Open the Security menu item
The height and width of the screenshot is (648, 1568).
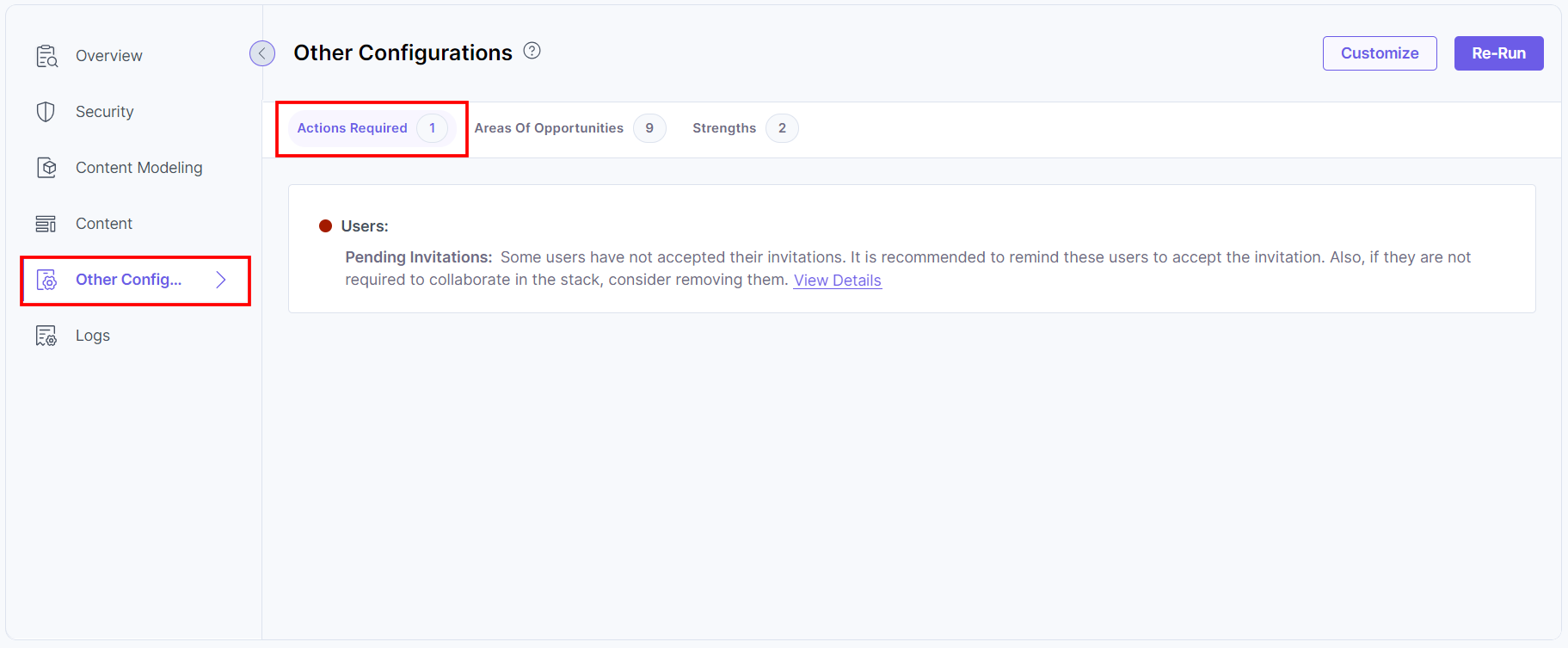(105, 112)
